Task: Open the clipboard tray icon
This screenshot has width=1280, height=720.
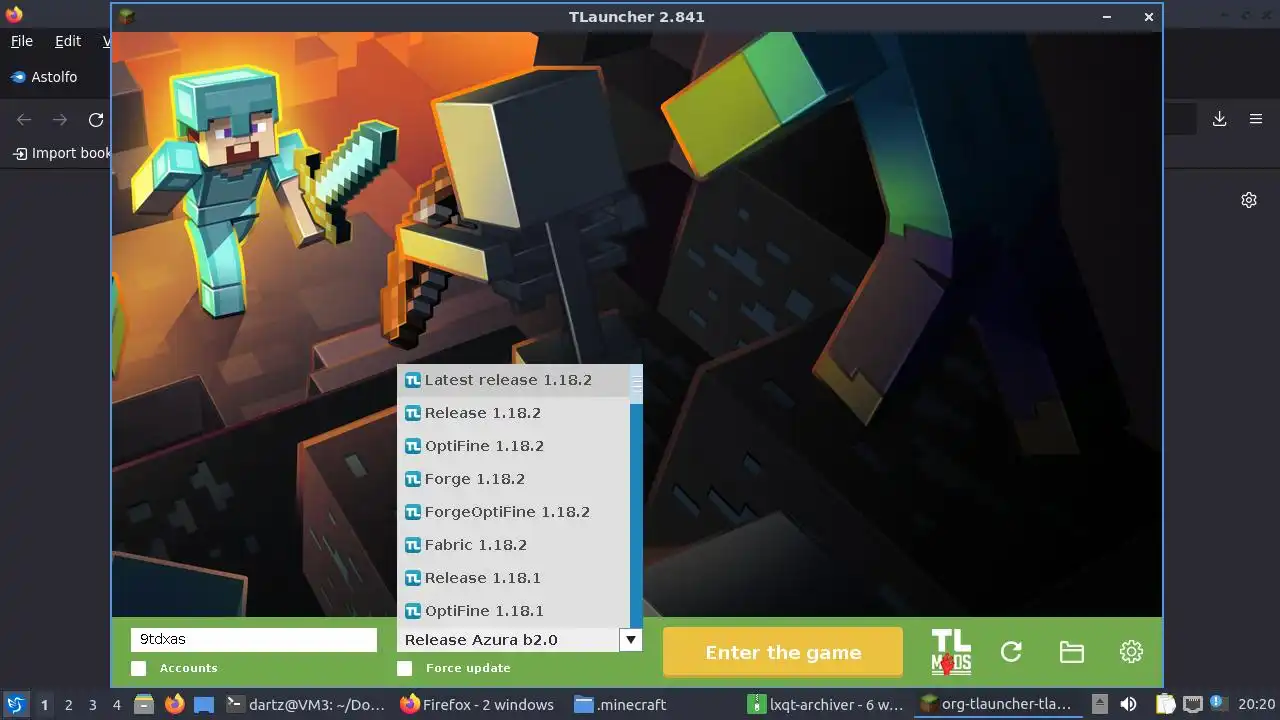Action: [x=1166, y=704]
